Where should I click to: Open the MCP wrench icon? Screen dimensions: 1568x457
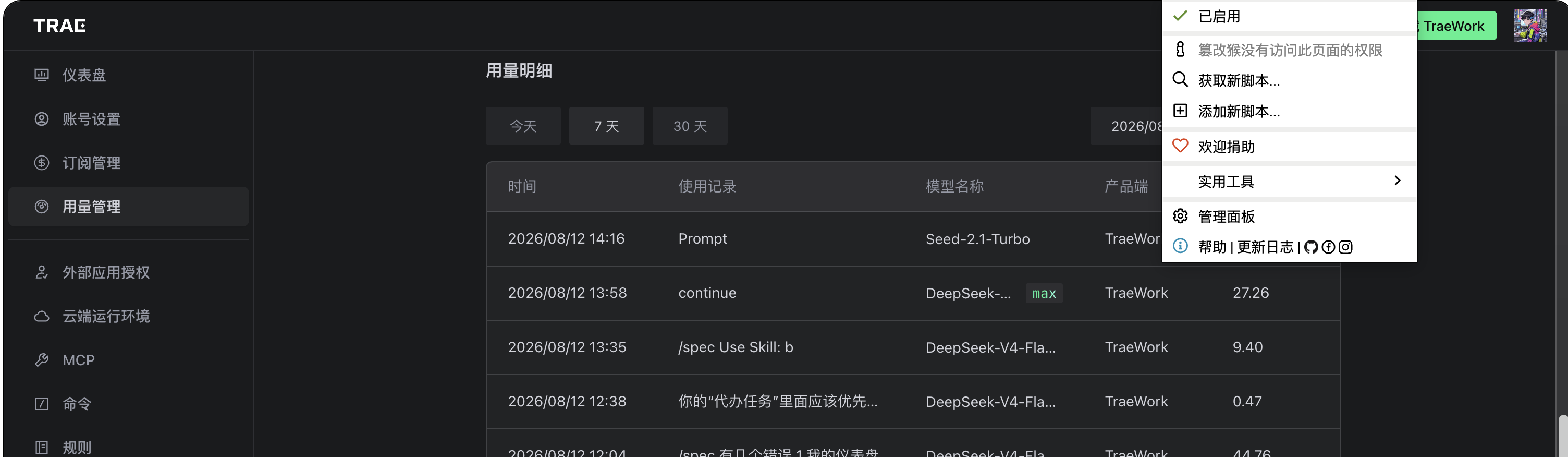pos(41,360)
